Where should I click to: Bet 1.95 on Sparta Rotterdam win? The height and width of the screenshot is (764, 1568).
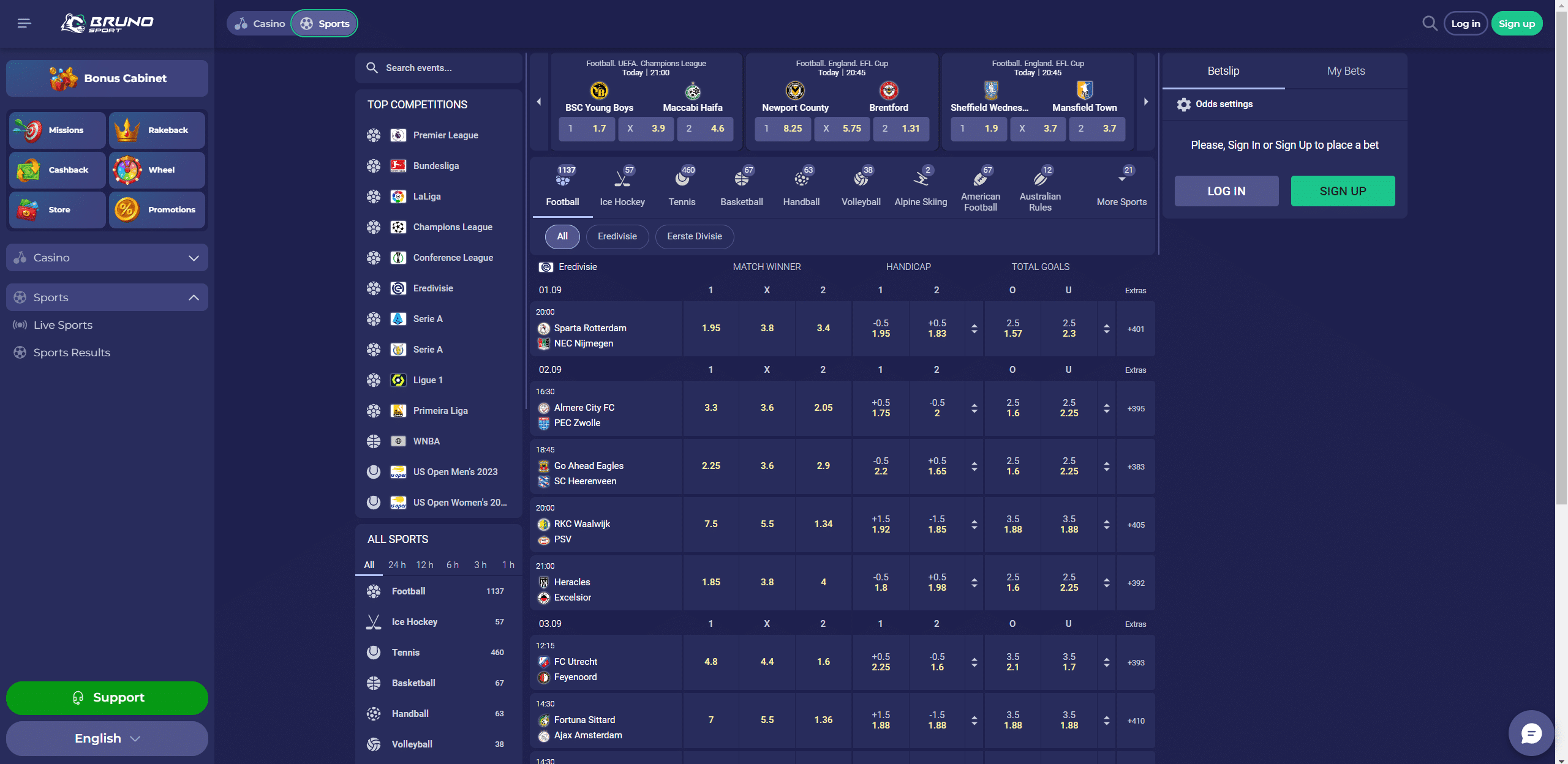(710, 329)
